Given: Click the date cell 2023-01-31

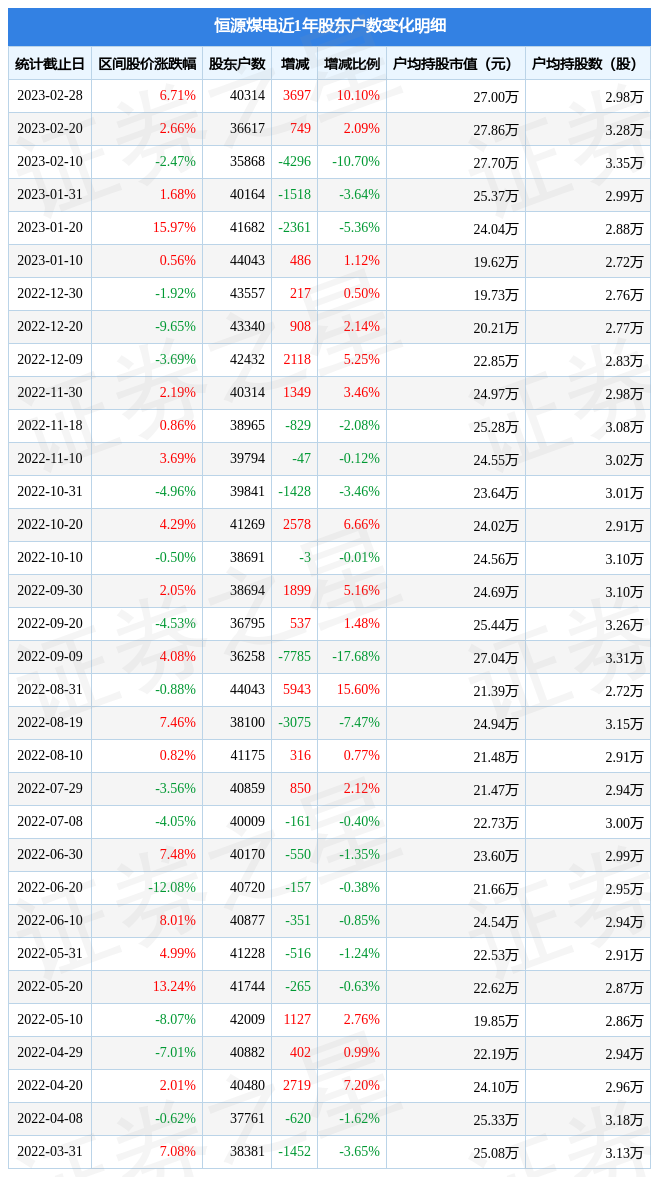Looking at the screenshot, I should pos(50,194).
